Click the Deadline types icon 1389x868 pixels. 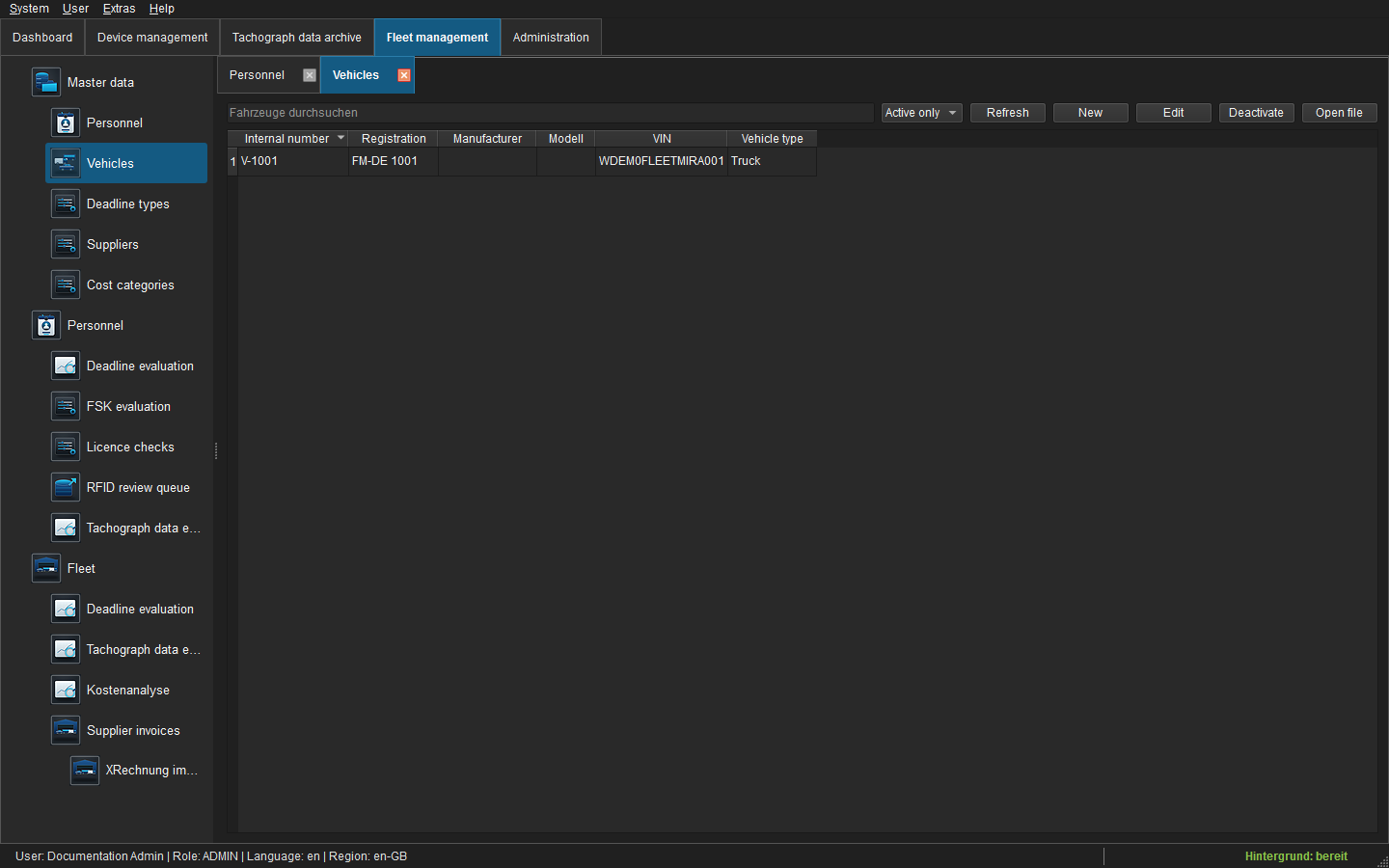[x=66, y=203]
